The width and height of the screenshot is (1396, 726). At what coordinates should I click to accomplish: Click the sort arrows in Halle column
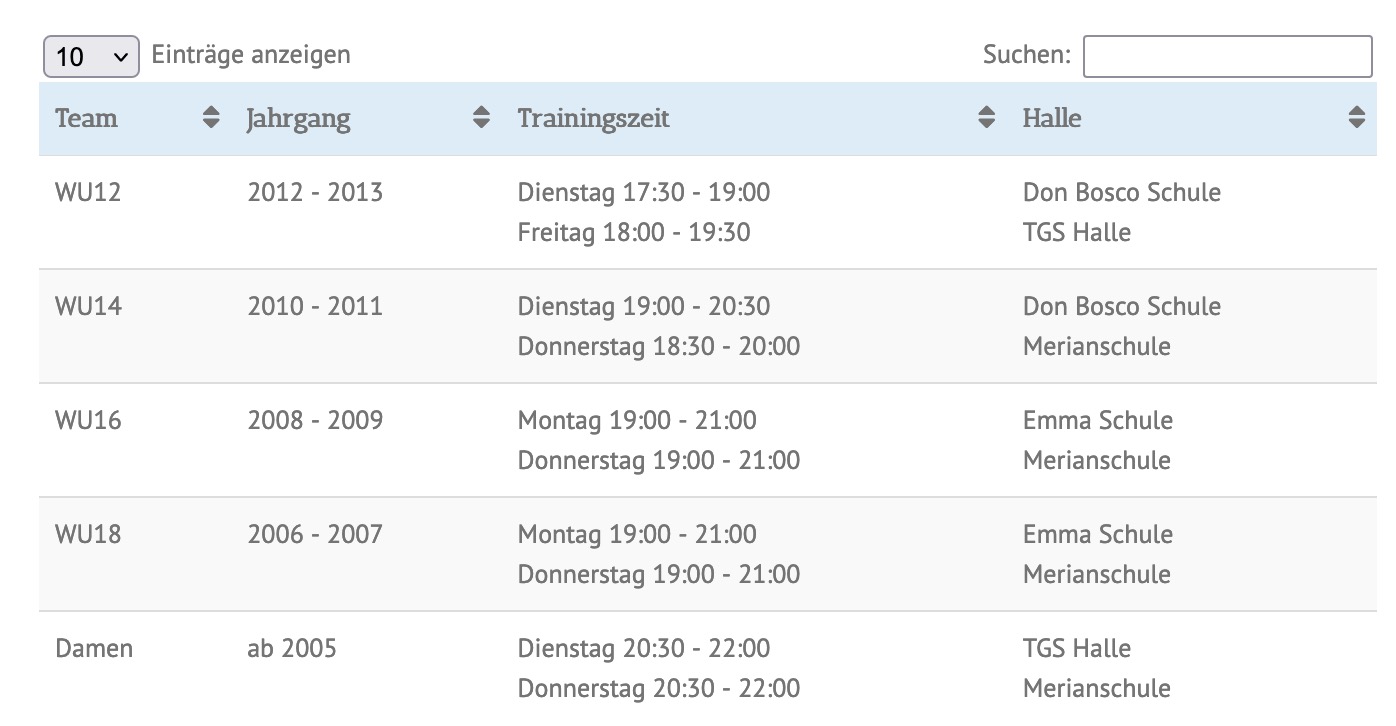pyautogui.click(x=1356, y=118)
